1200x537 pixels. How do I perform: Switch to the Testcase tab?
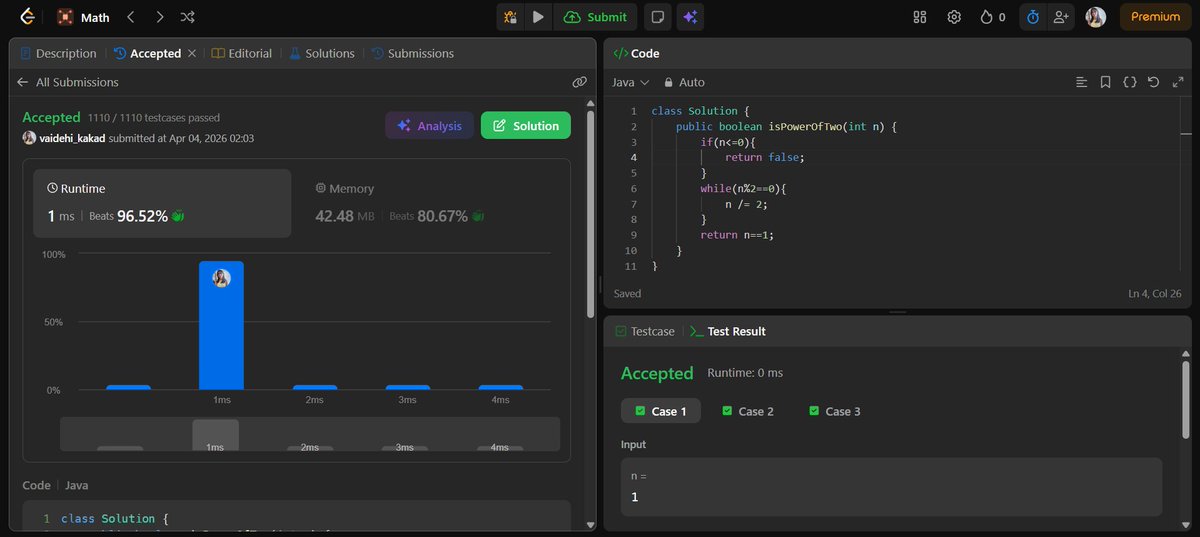pos(645,331)
